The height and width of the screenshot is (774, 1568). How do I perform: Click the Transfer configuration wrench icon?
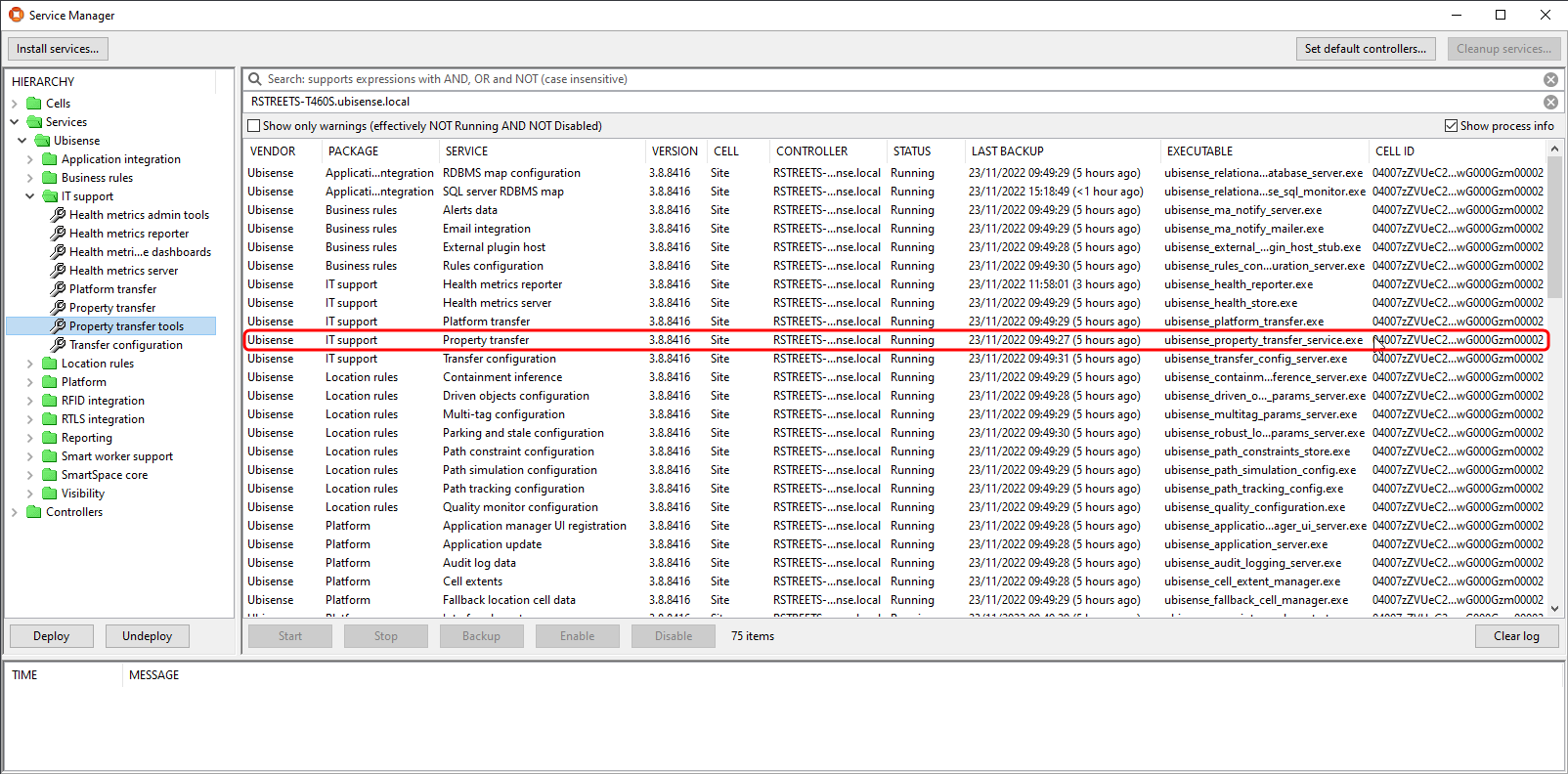(x=59, y=345)
